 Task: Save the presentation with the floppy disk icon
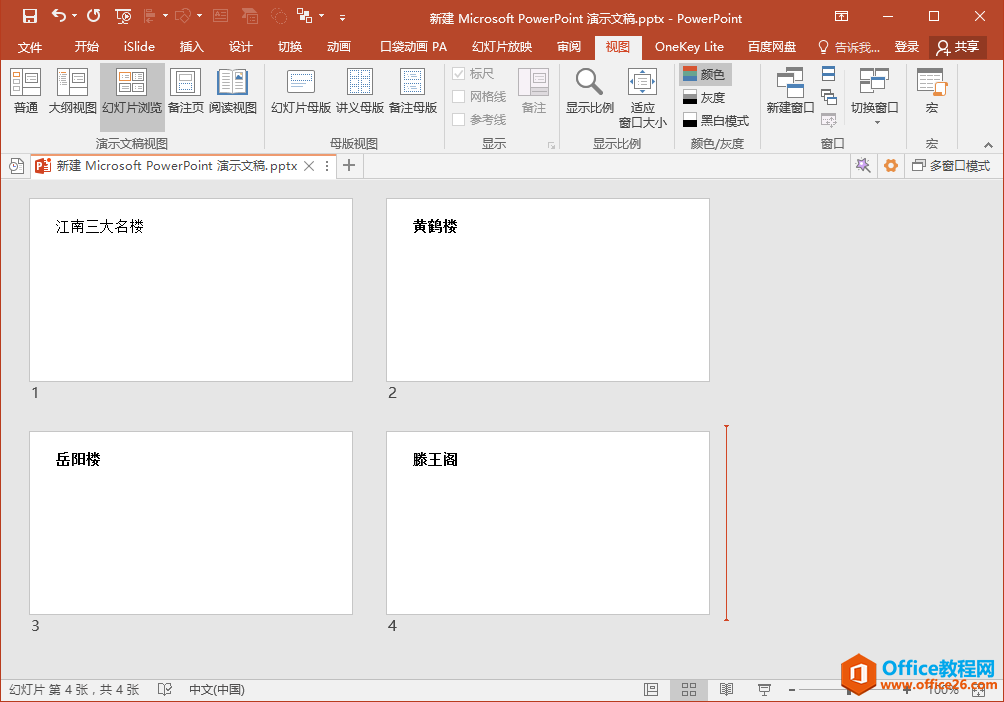click(29, 16)
